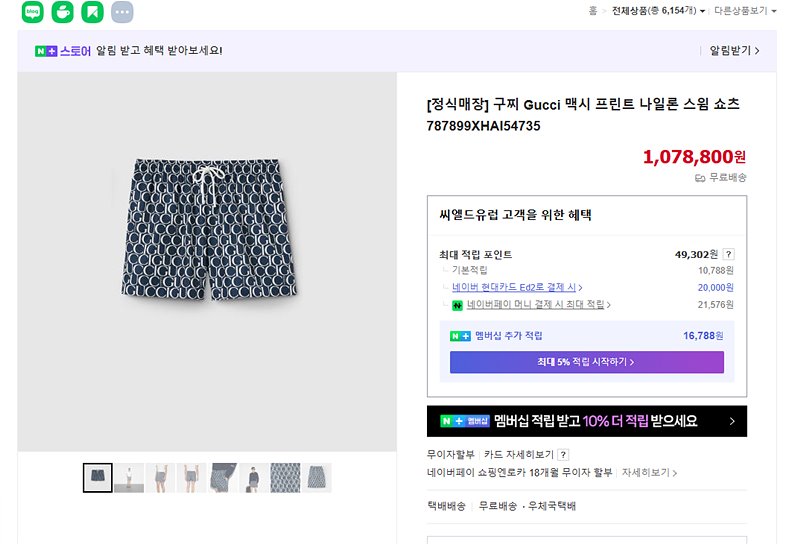This screenshot has width=800, height=544.
Task: Expand the 다른상품보기 dropdown
Action: pos(745,11)
